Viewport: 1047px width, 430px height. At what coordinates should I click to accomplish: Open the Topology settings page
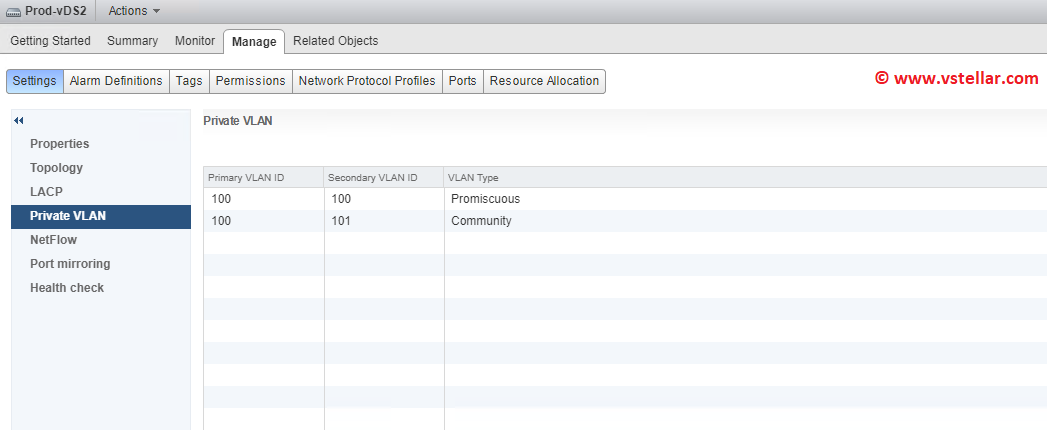coord(56,168)
